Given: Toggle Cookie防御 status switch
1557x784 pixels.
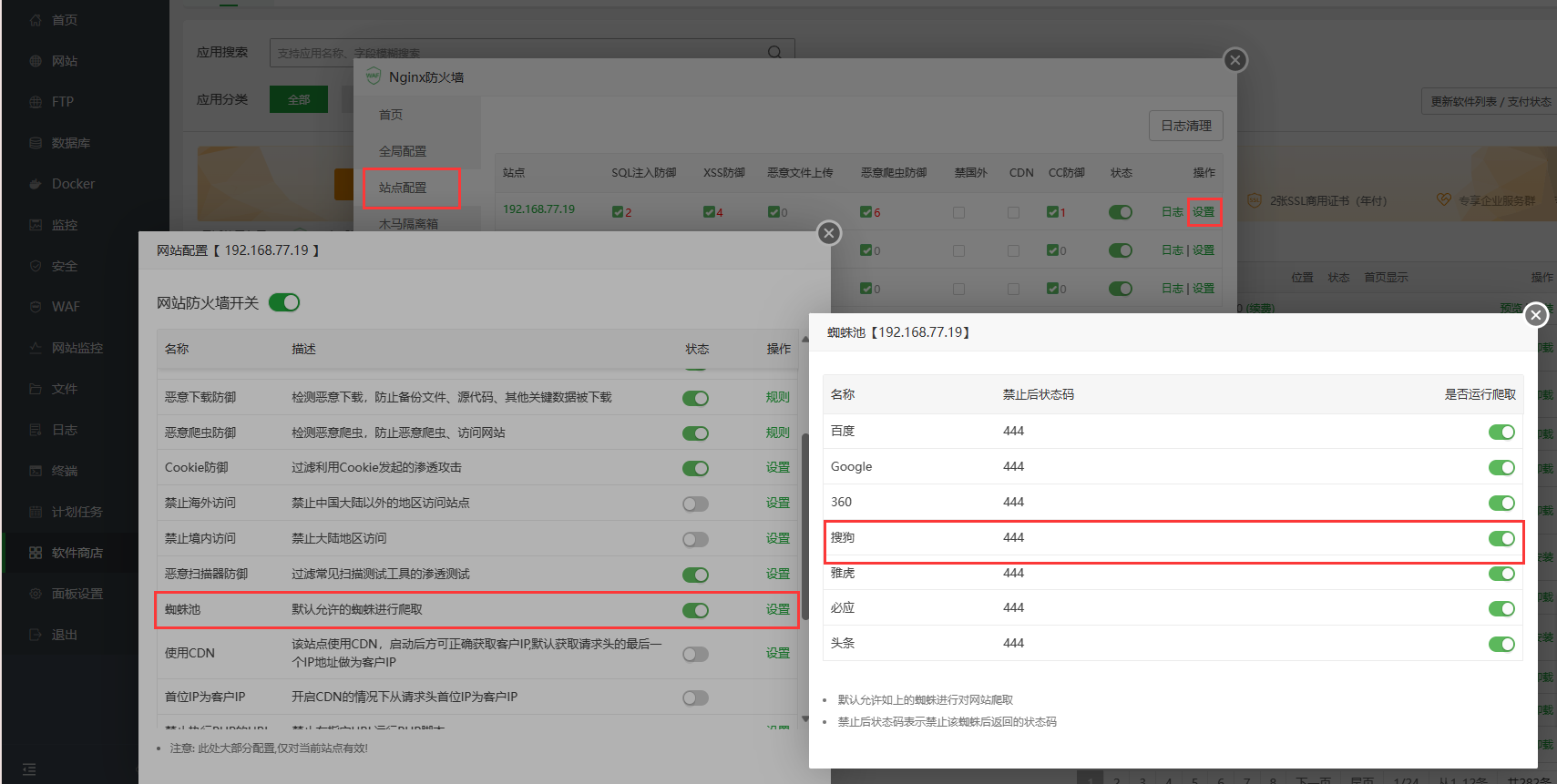Looking at the screenshot, I should click(x=695, y=468).
